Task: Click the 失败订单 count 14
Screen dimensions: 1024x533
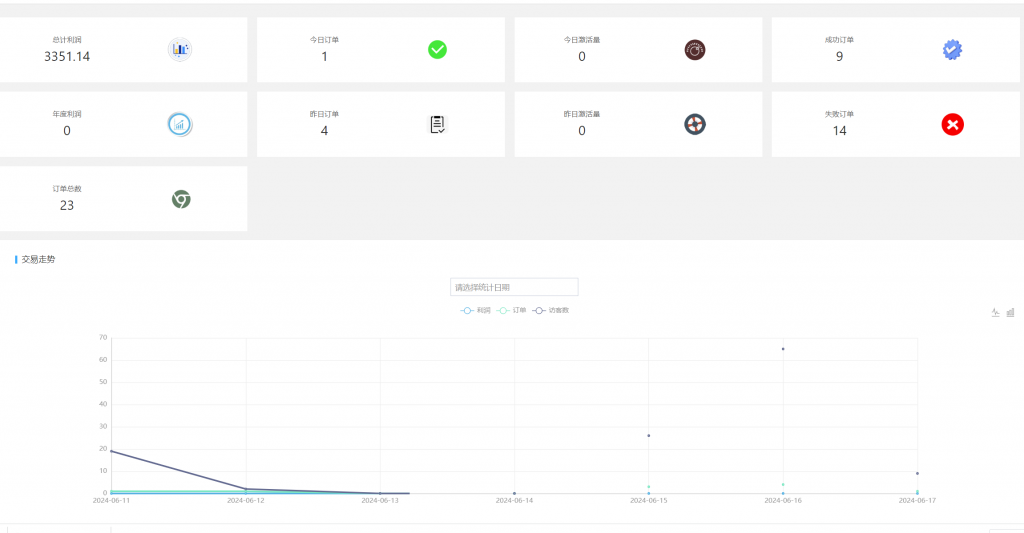Action: pos(839,131)
